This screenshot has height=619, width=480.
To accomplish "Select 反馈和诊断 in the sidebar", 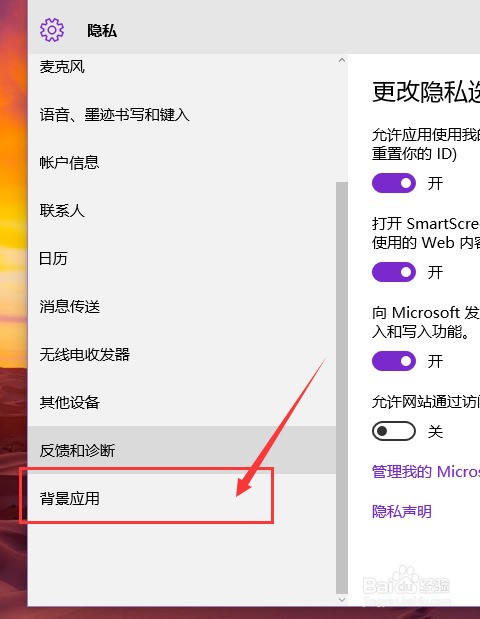I will [x=182, y=450].
